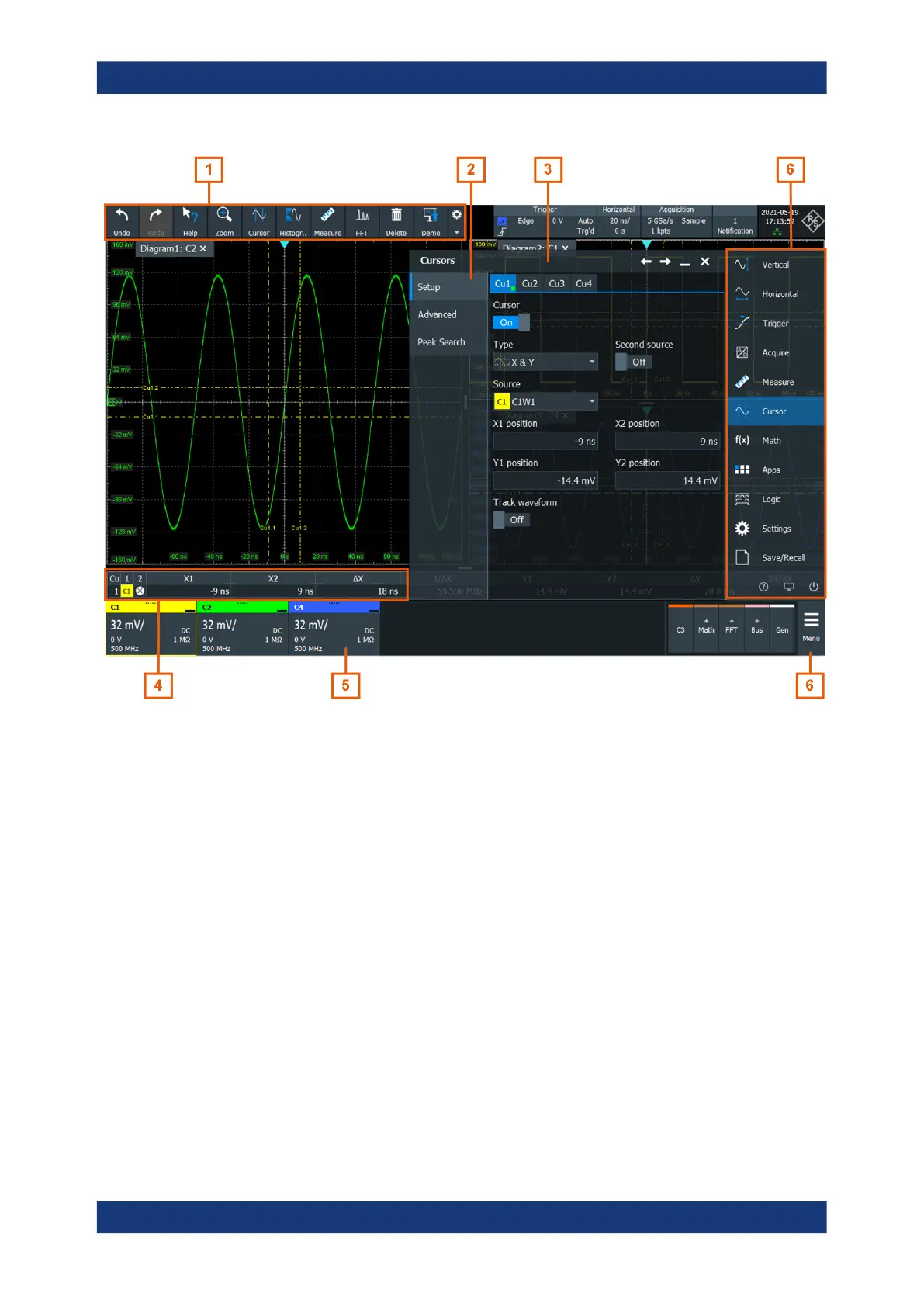Select the Measure ruler tool in toolbar

327,222
